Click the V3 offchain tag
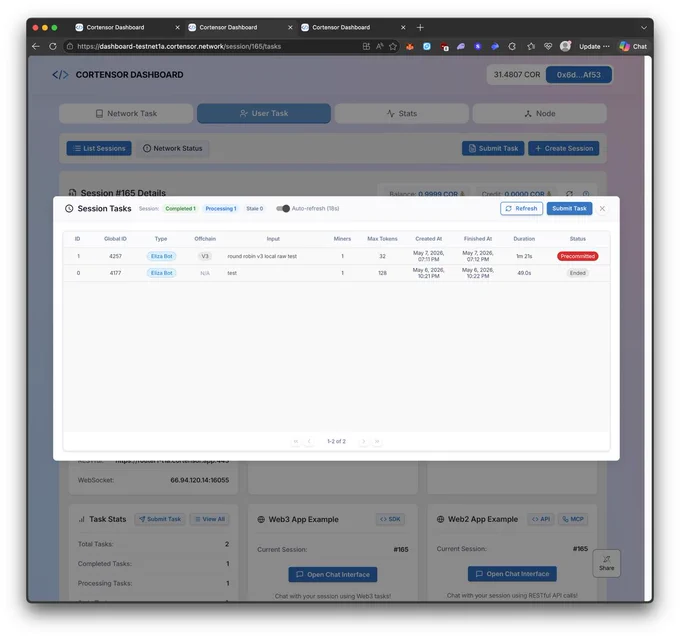 (x=205, y=256)
